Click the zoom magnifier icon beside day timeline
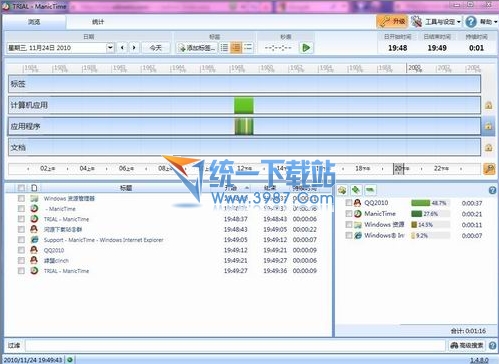 [489, 169]
